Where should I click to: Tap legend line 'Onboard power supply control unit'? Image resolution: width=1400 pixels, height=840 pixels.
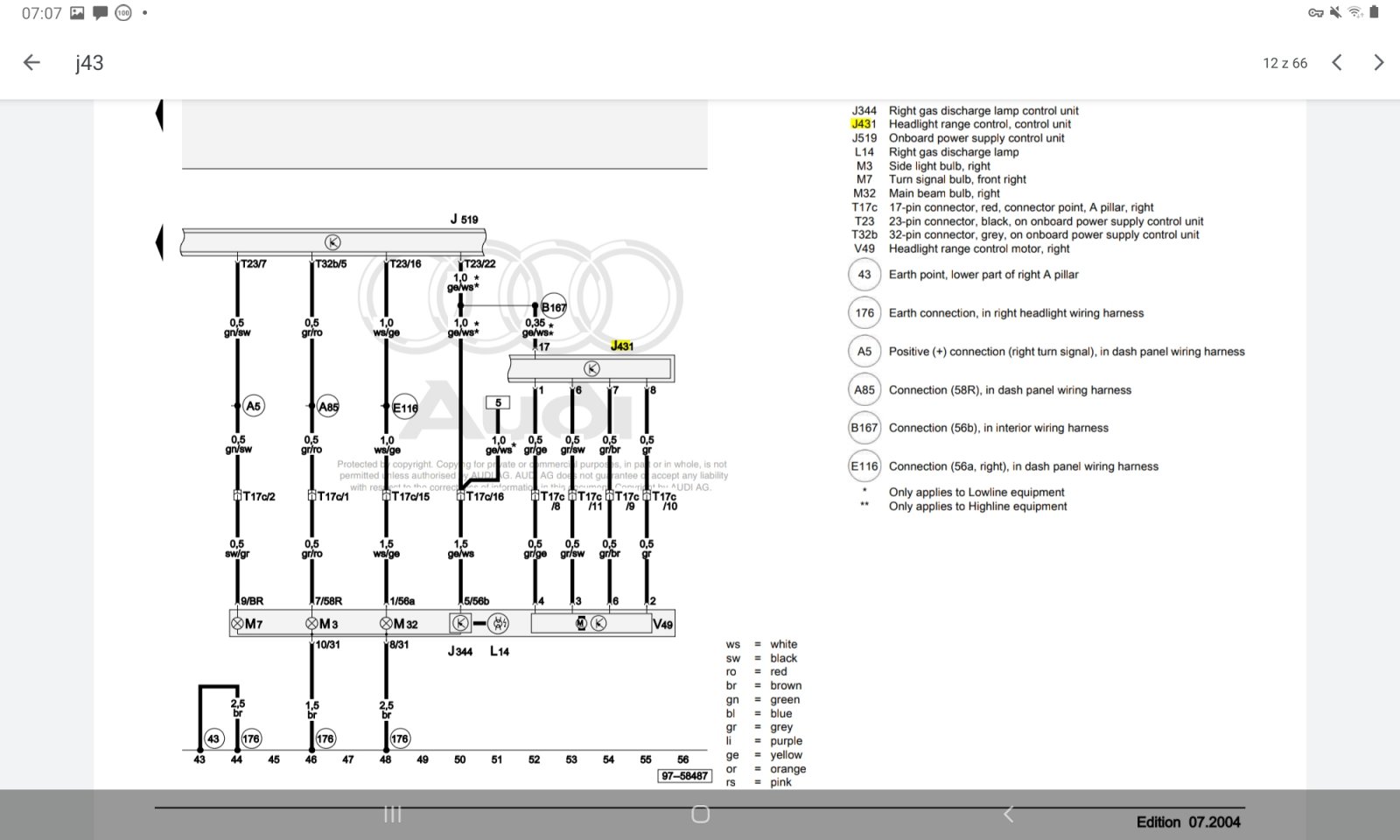tap(976, 138)
